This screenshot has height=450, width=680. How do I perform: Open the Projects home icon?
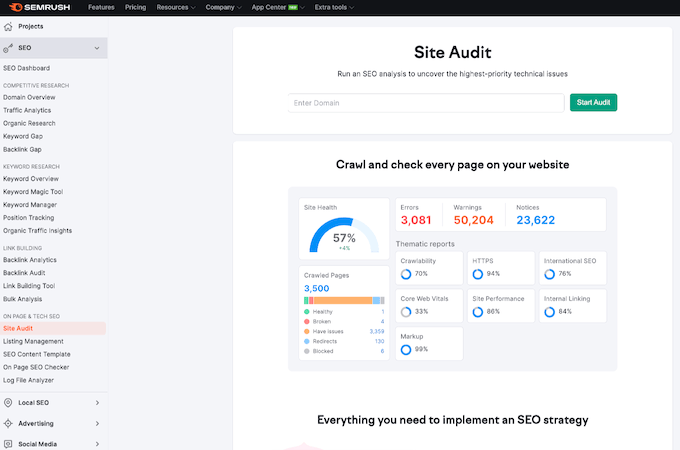point(8,27)
